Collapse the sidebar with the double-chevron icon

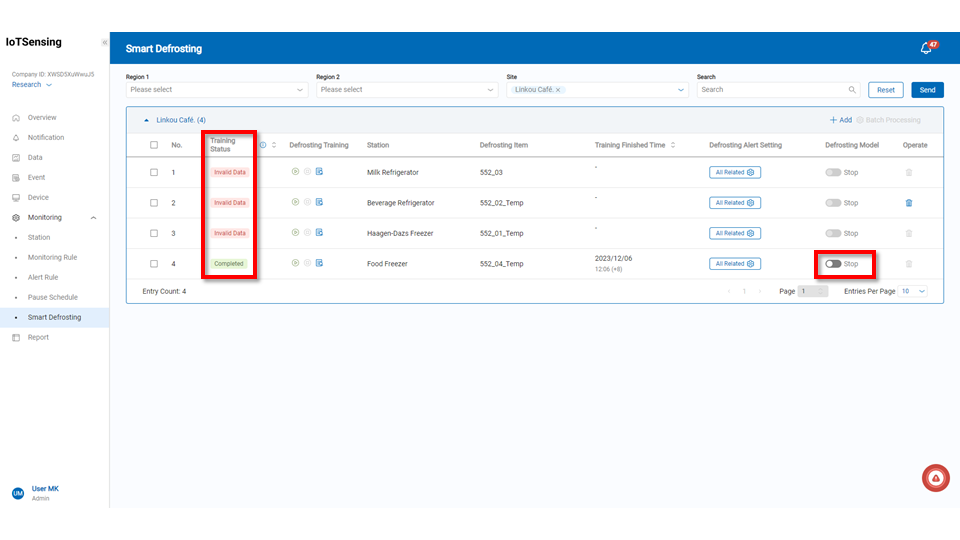point(104,43)
